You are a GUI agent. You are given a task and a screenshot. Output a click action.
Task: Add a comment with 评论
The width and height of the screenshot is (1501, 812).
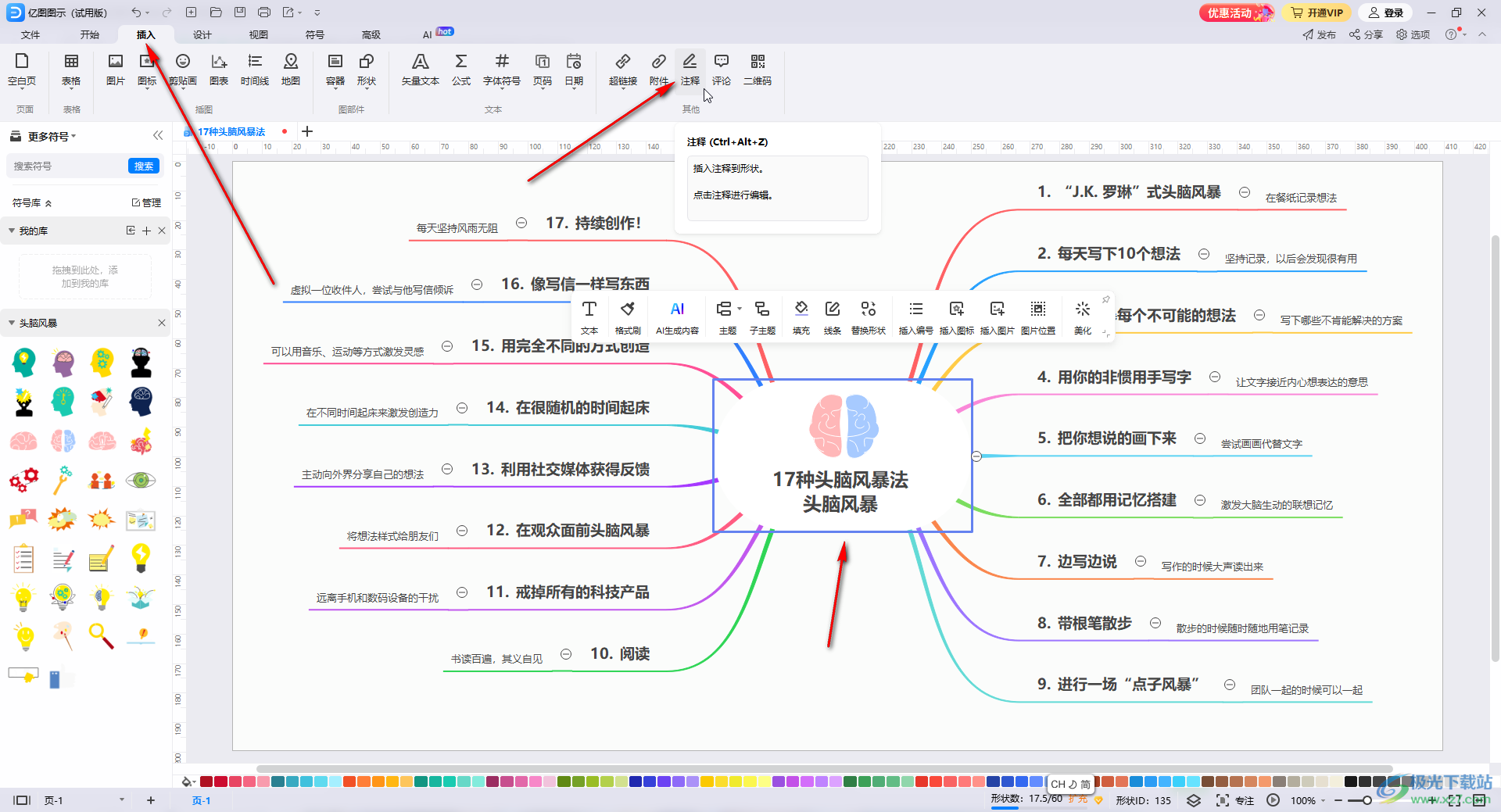point(722,69)
